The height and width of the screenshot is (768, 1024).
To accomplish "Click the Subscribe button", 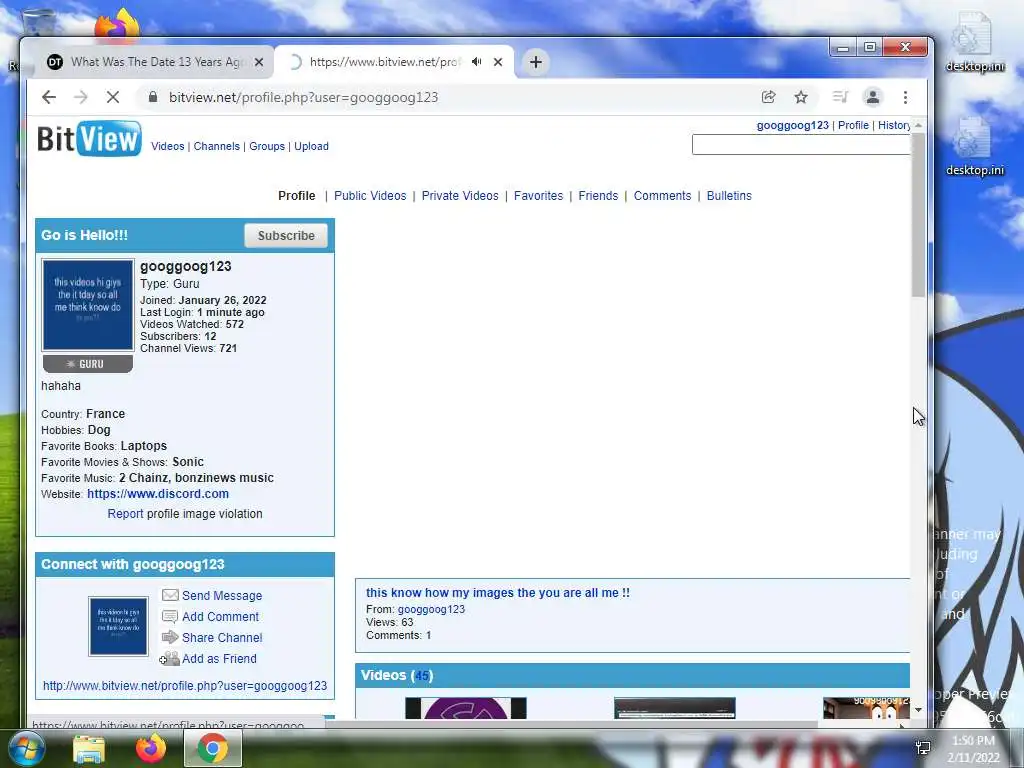I will click(286, 236).
